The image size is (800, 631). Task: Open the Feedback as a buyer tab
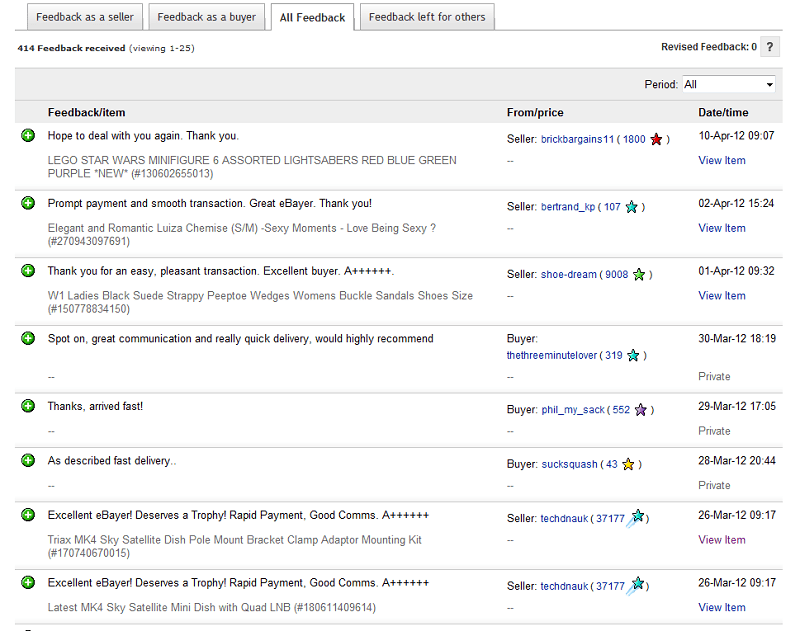tap(206, 17)
